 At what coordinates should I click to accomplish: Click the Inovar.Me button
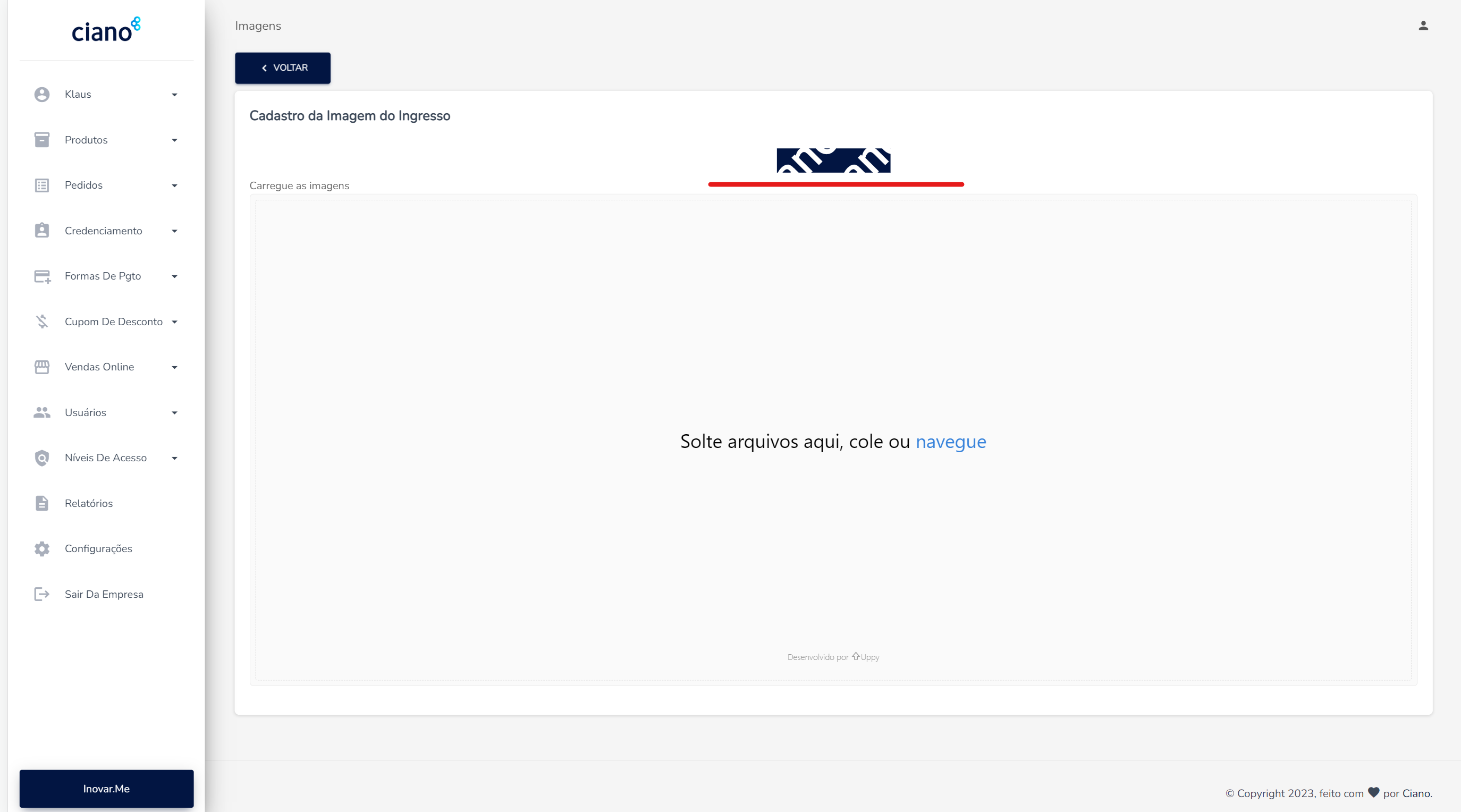pyautogui.click(x=107, y=788)
